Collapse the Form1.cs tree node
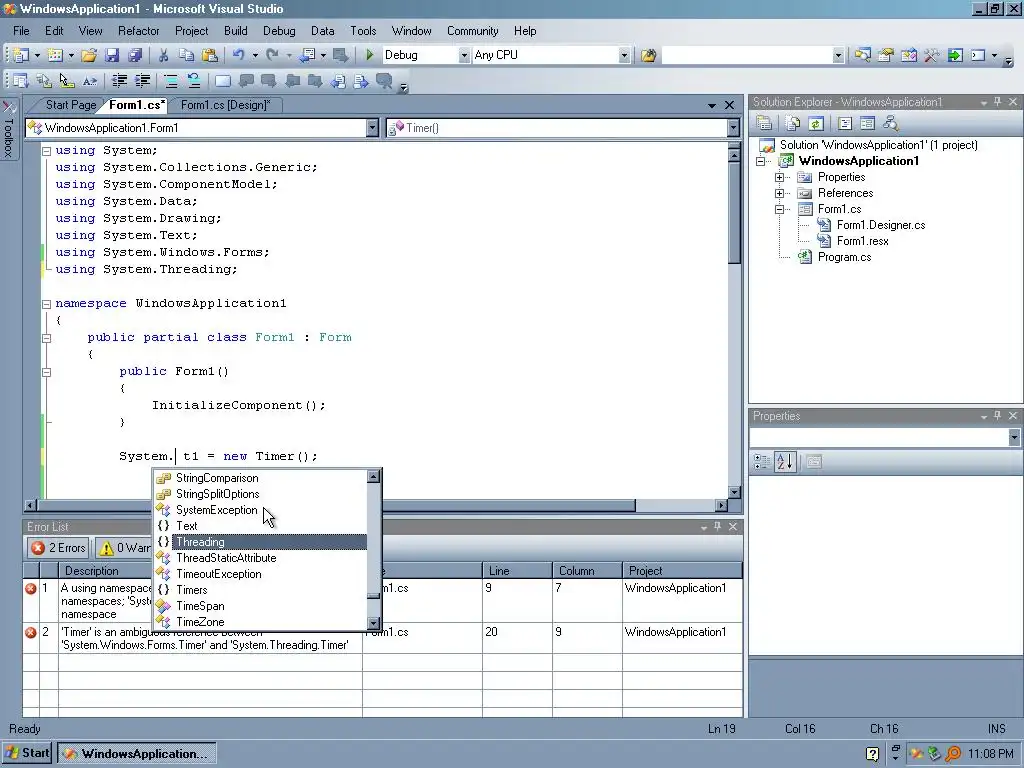 pos(779,210)
